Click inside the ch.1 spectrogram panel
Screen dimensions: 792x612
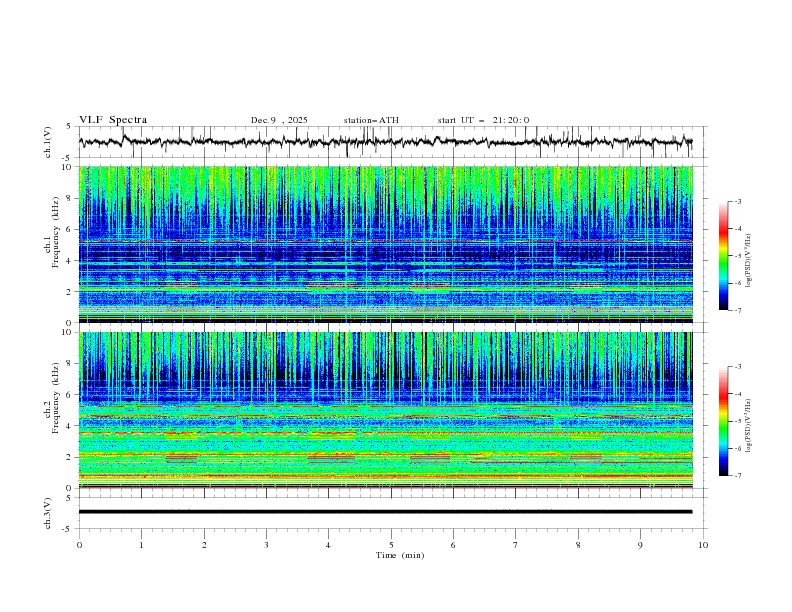pyautogui.click(x=385, y=244)
